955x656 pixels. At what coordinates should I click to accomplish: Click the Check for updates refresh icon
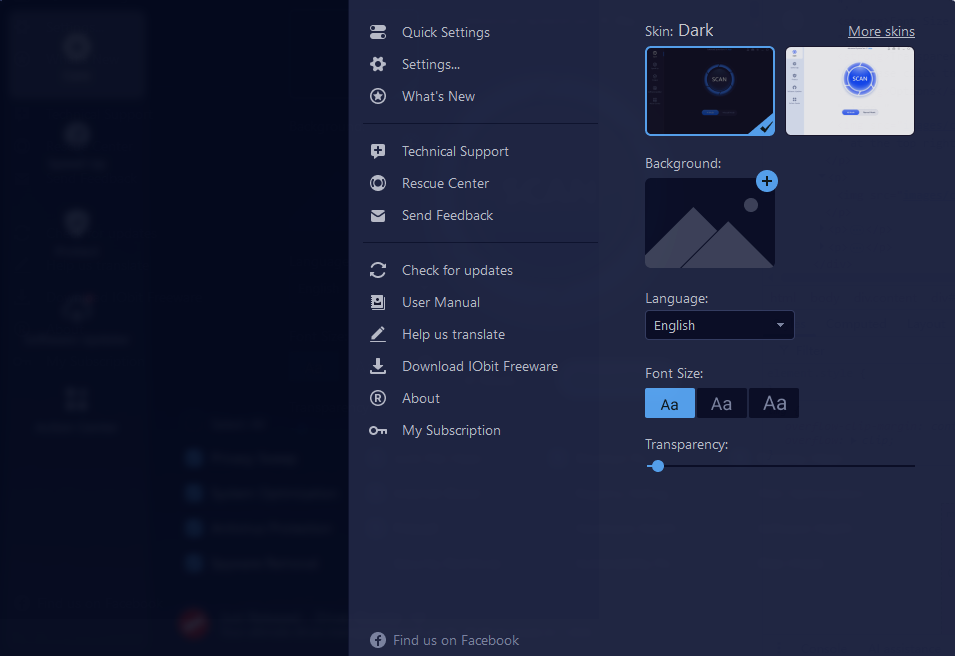tap(378, 270)
